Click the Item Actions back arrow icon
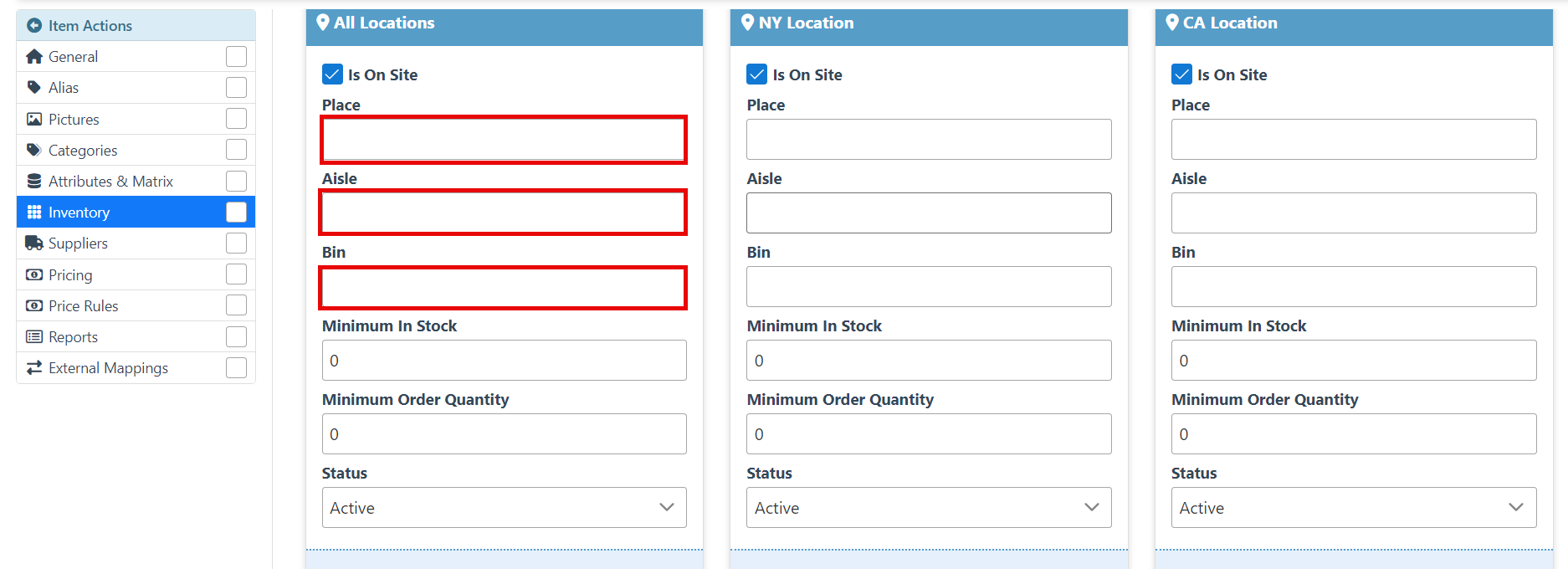The width and height of the screenshot is (1568, 579). click(x=34, y=26)
